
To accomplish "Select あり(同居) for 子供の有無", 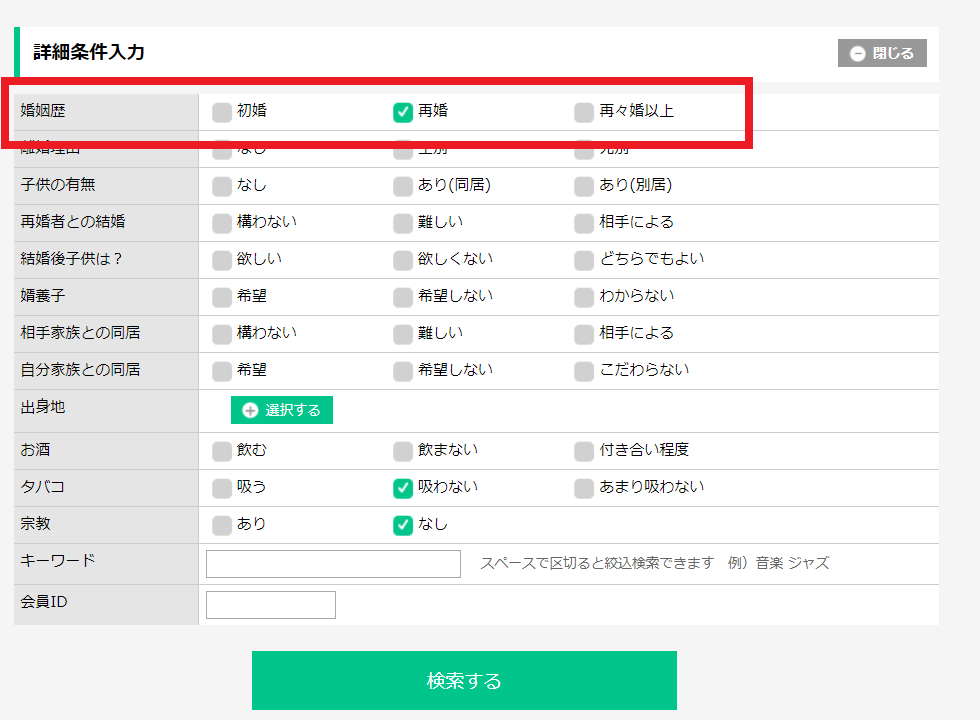I will (x=403, y=186).
